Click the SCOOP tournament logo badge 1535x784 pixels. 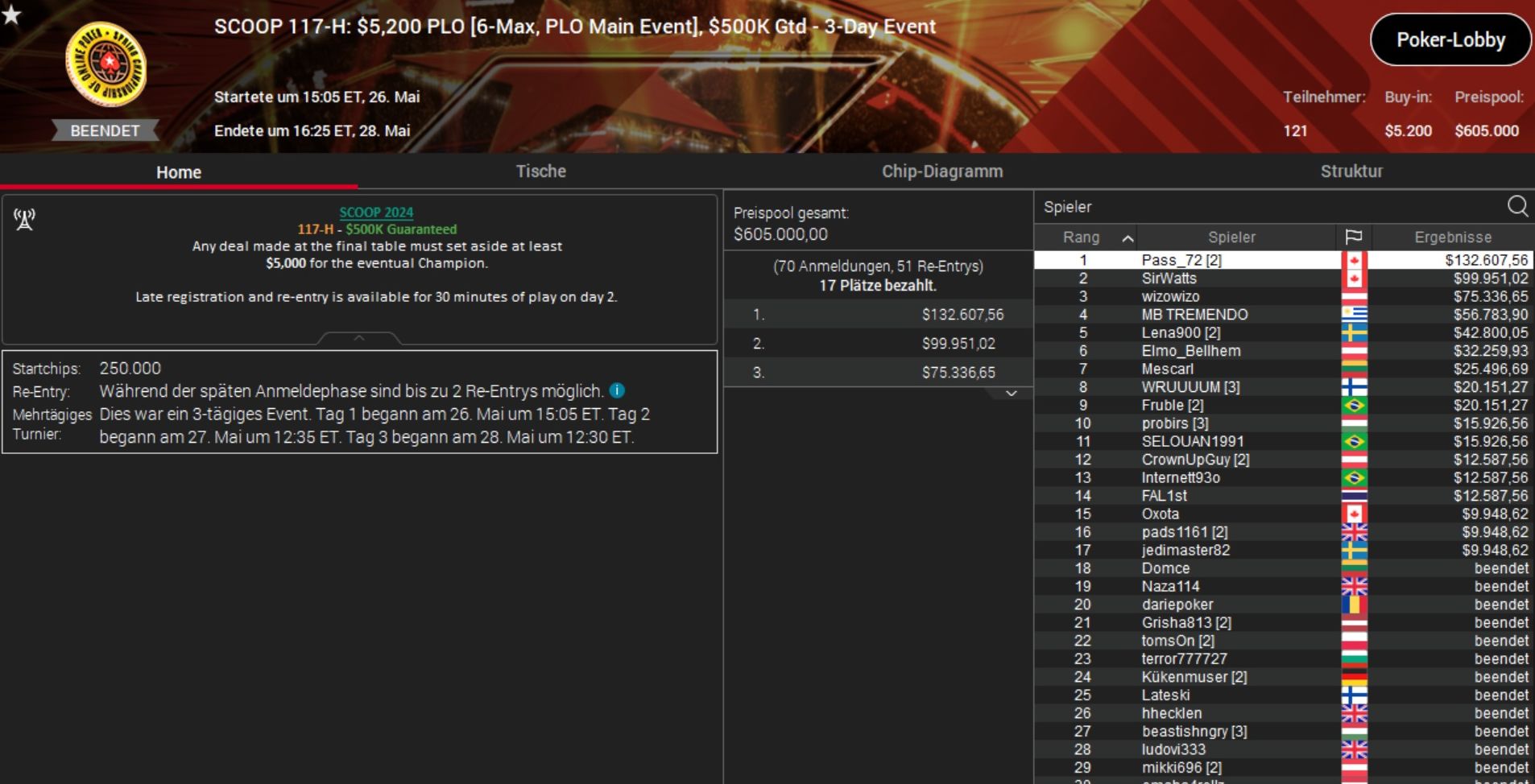(x=106, y=64)
